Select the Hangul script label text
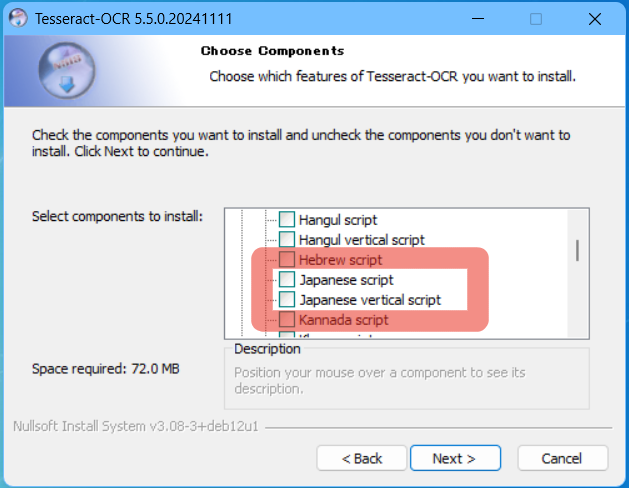Viewport: 629px width, 488px height. (338, 220)
